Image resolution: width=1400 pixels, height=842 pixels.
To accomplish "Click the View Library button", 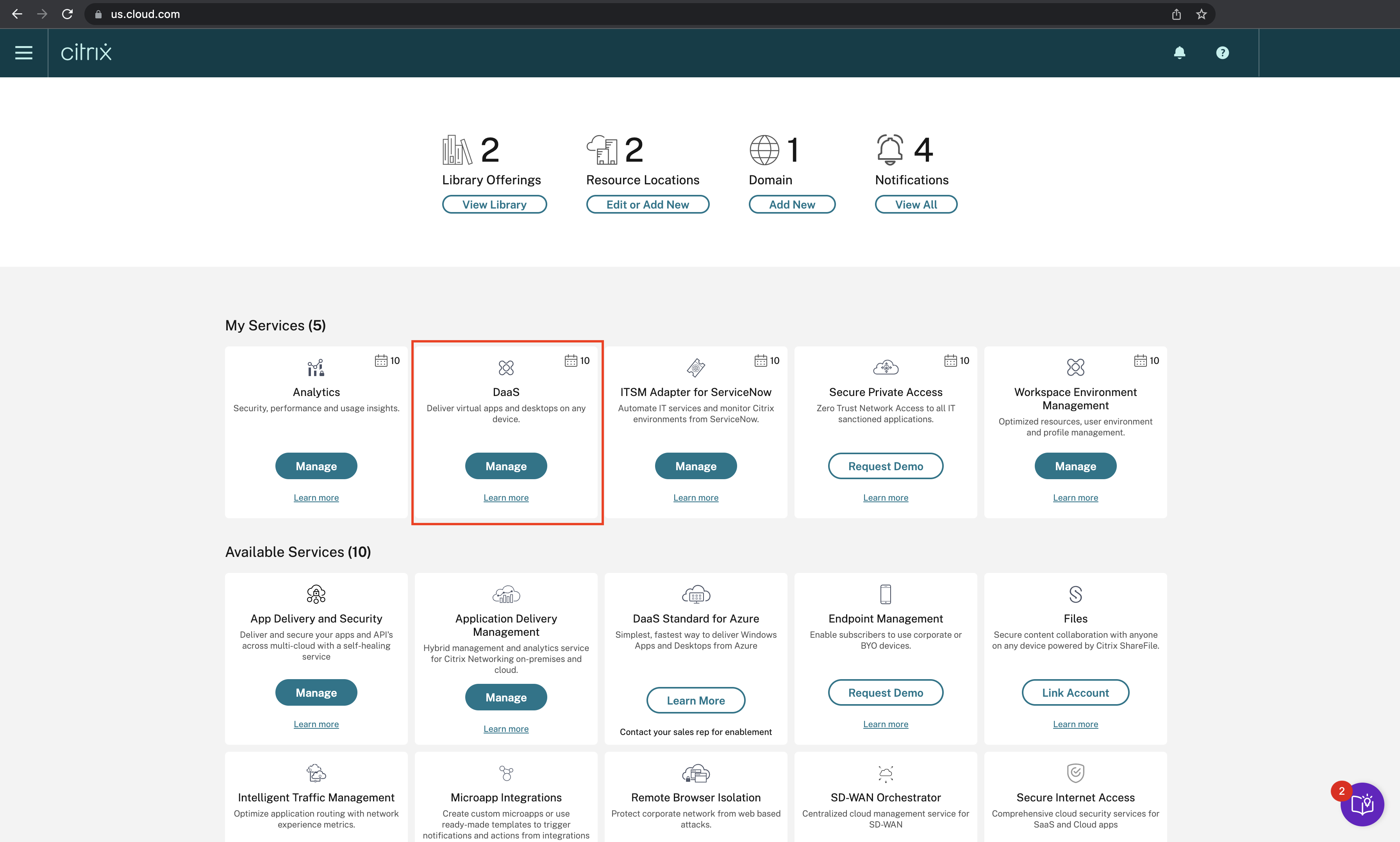I will pos(494,204).
